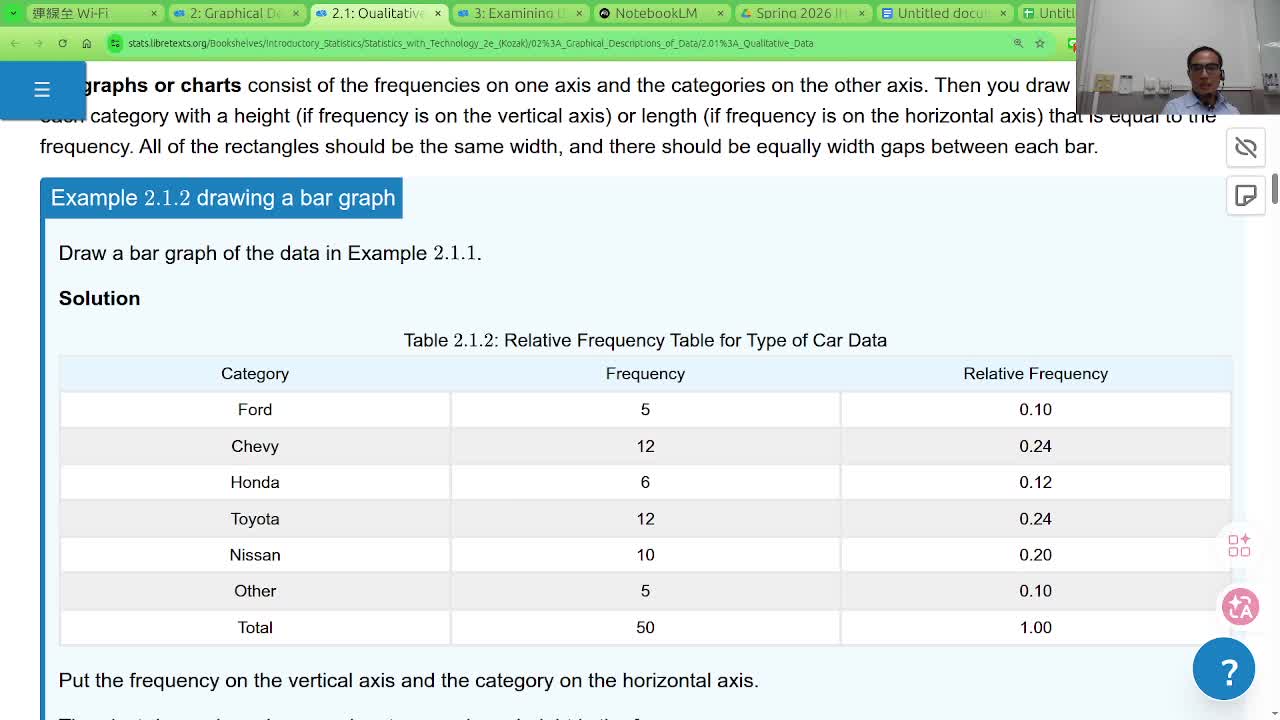1280x720 pixels.
Task: Click Nissan's relative frequency 0.20
Action: coord(1035,555)
